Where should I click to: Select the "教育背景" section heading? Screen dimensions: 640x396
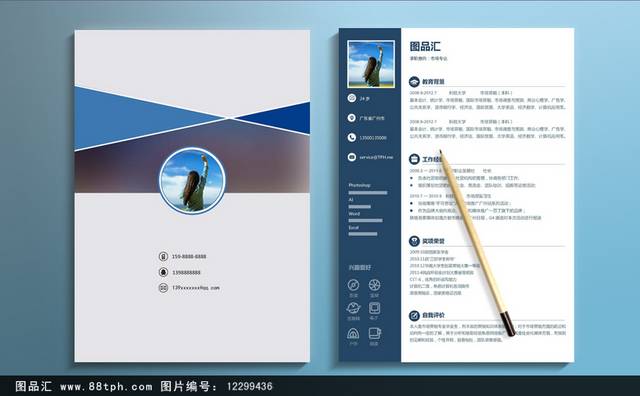click(x=433, y=82)
